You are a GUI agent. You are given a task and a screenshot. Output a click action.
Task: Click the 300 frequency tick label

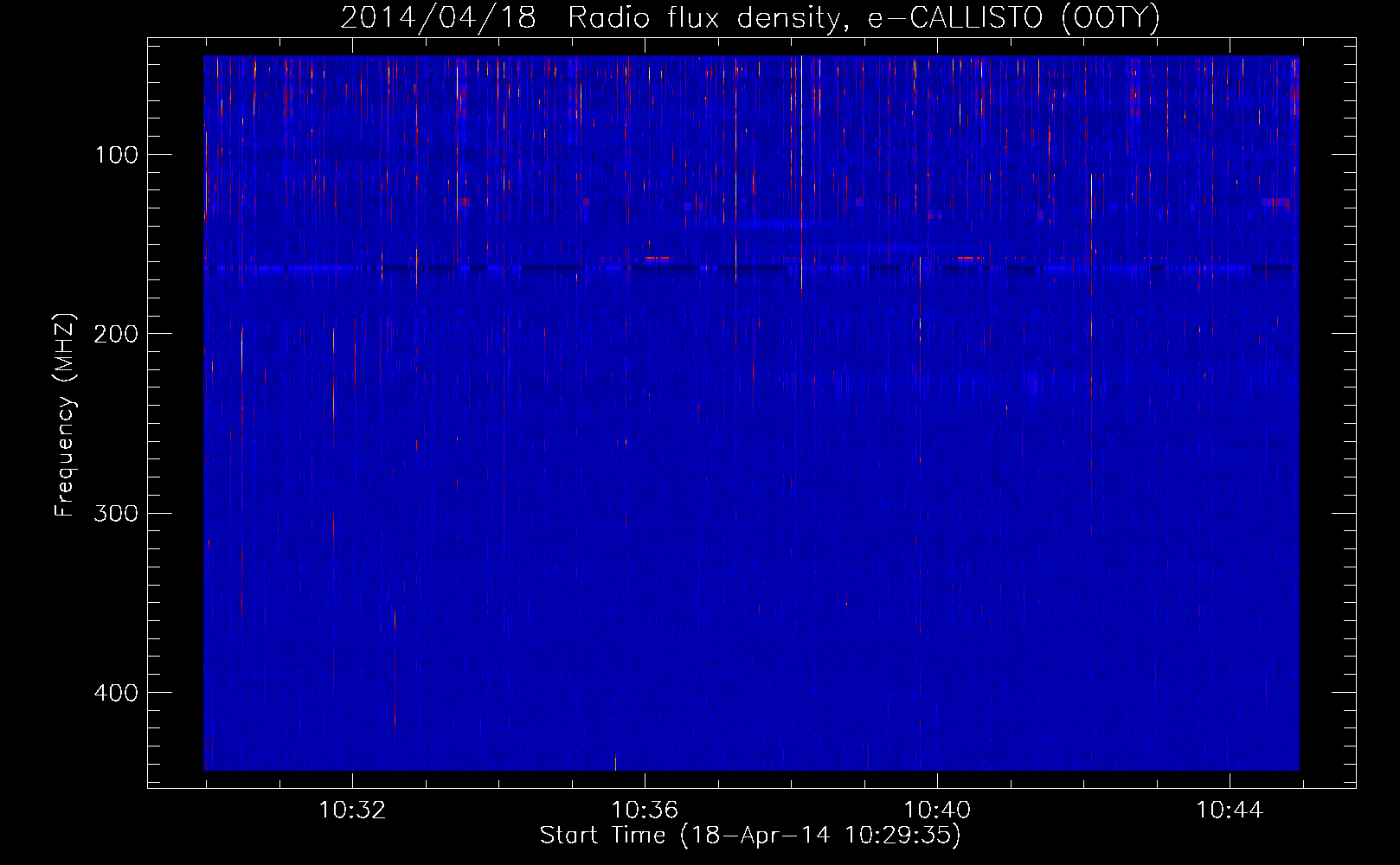coord(117,513)
